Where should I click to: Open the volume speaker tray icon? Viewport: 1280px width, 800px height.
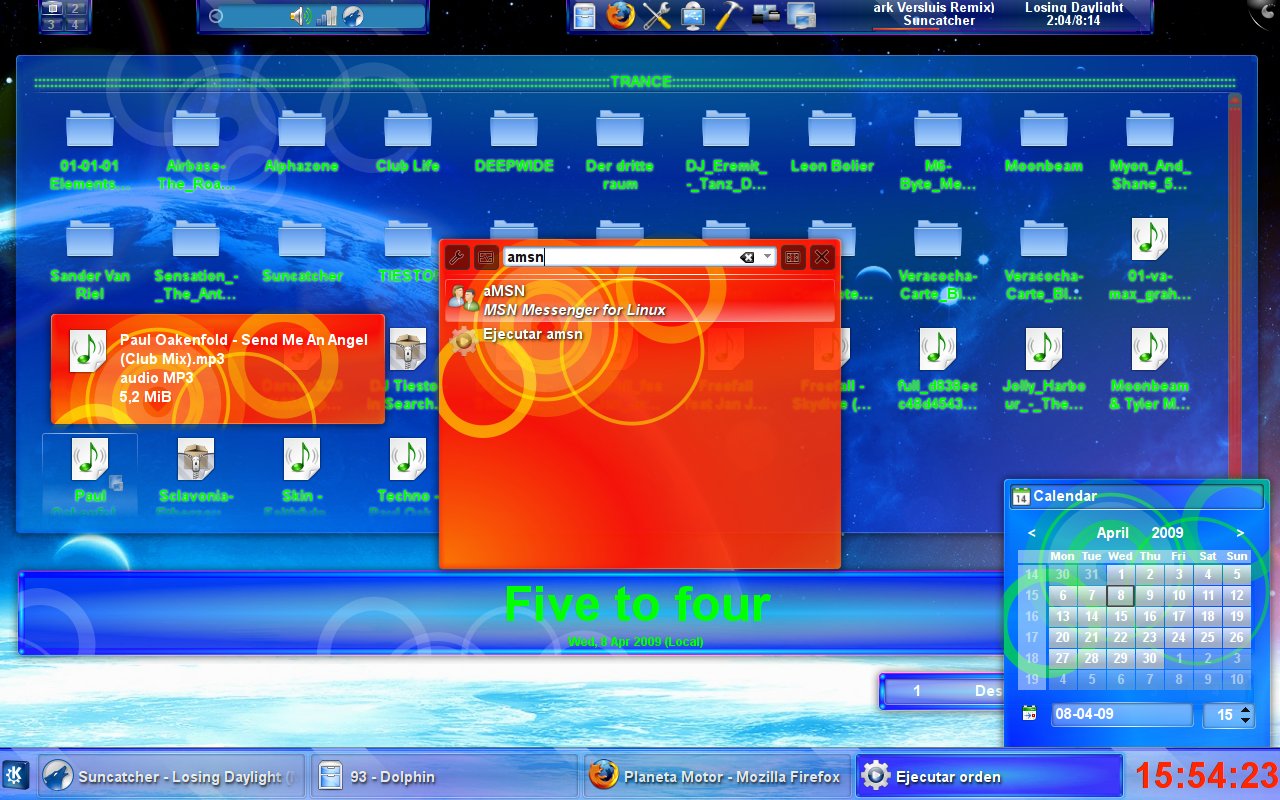(300, 15)
